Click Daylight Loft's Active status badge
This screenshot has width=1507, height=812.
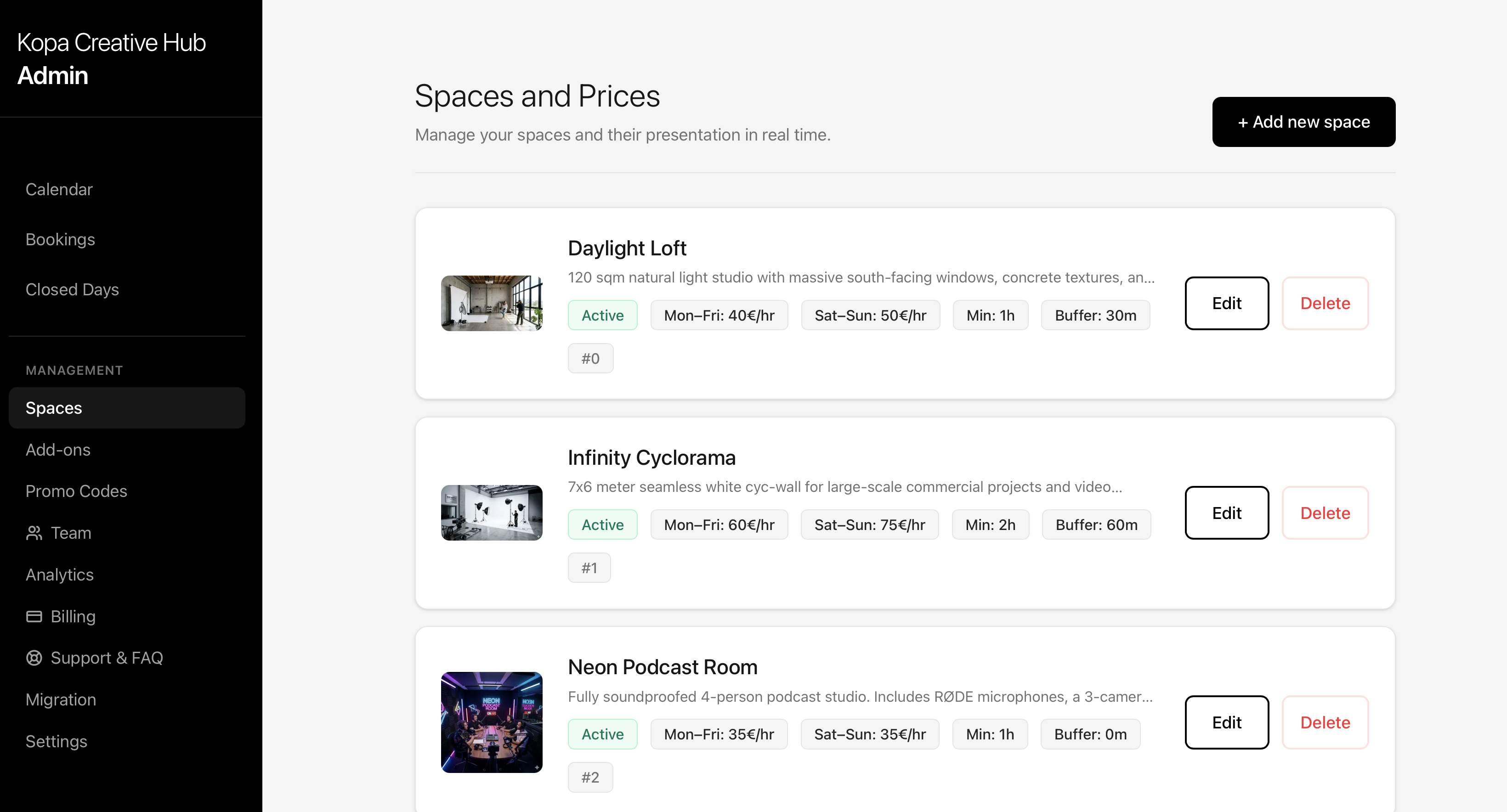[x=602, y=315]
